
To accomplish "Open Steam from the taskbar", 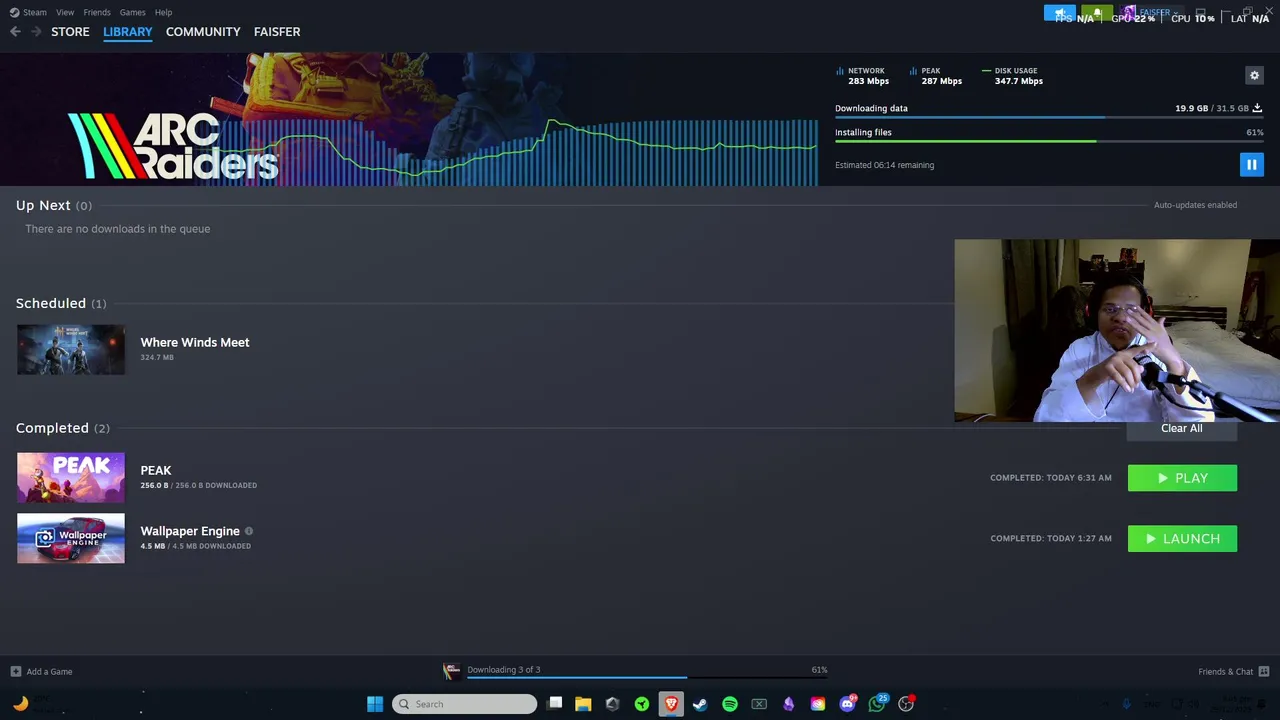I will click(700, 704).
